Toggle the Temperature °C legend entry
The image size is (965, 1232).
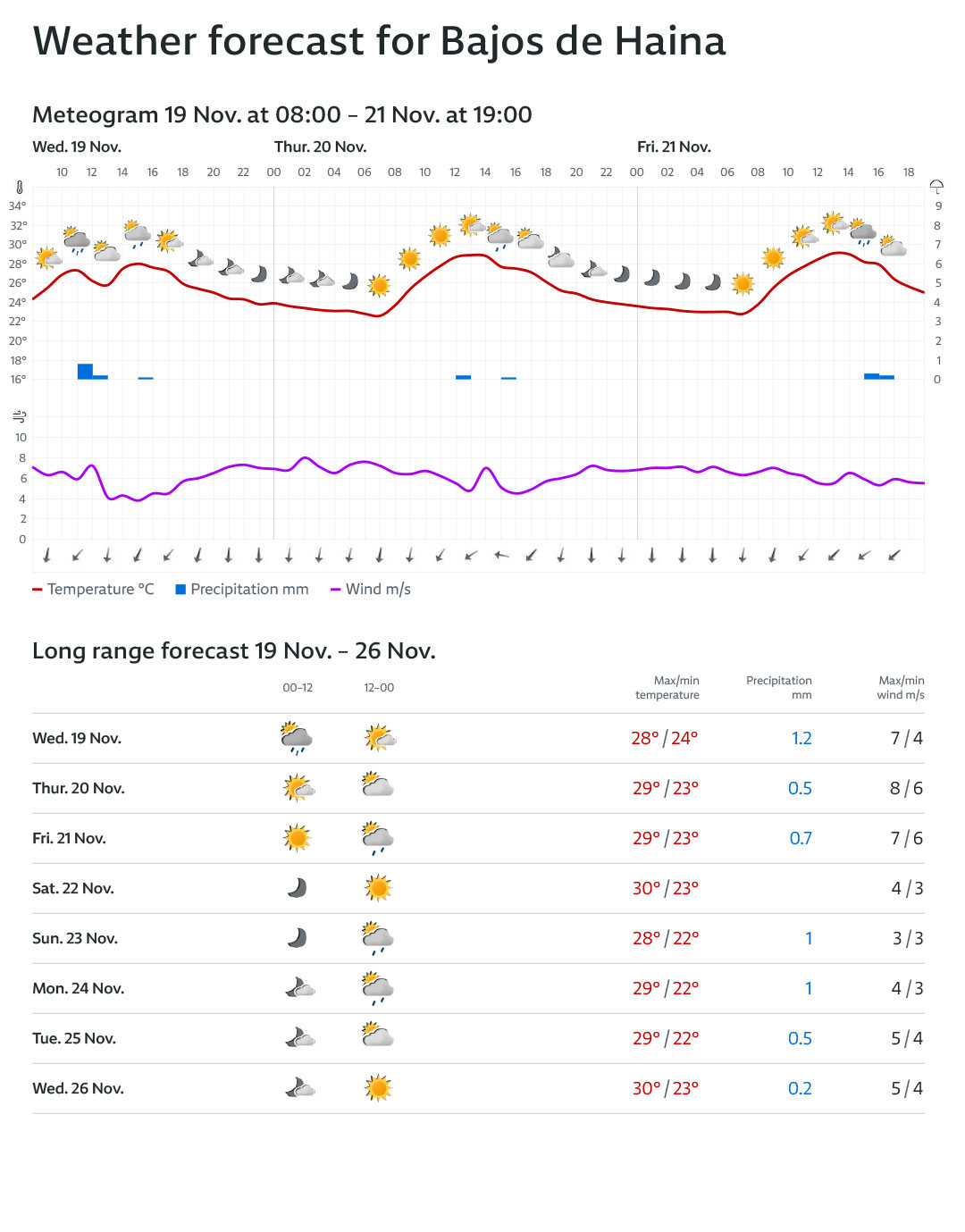point(94,590)
